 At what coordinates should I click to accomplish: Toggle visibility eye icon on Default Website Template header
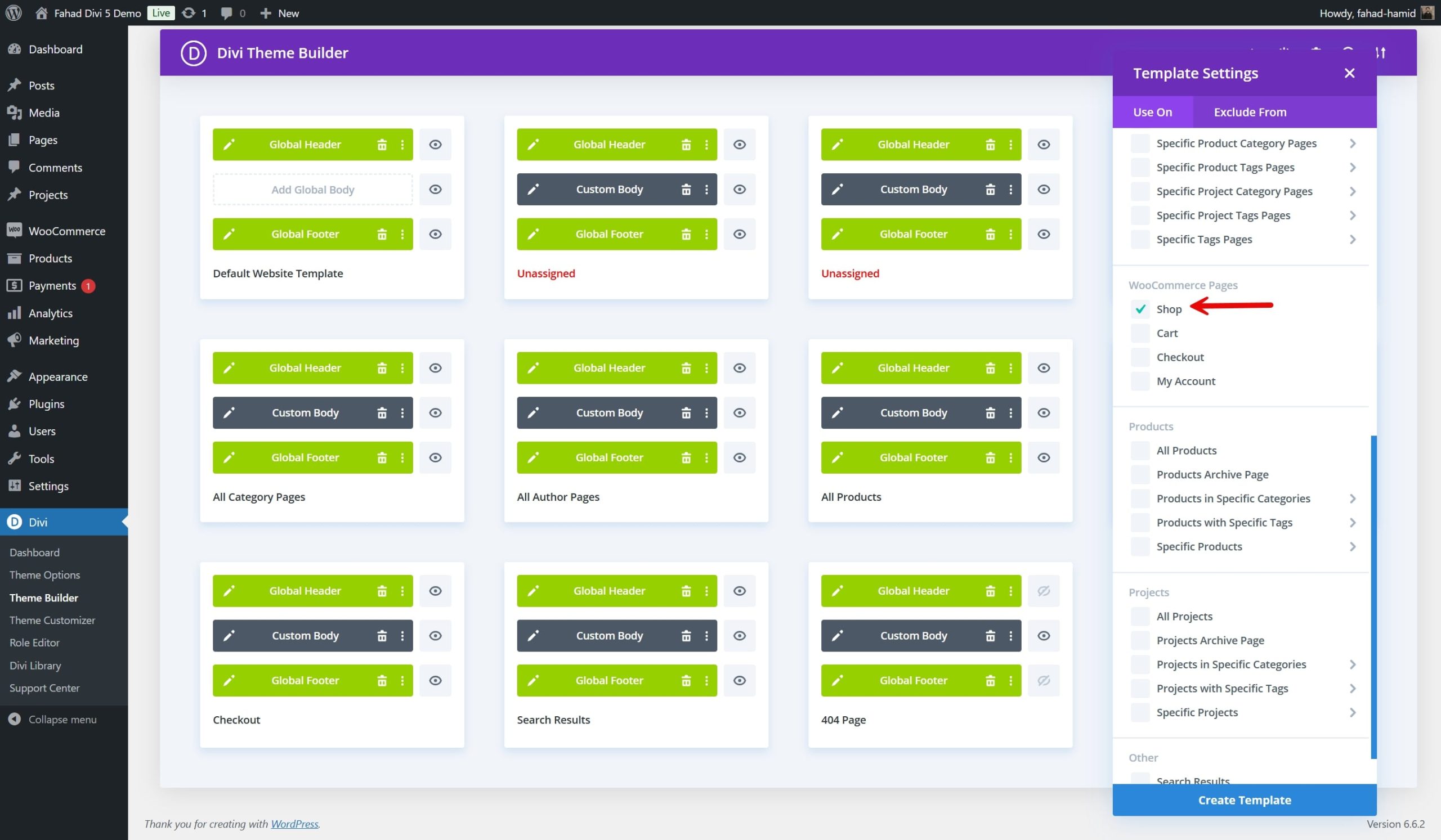tap(436, 144)
